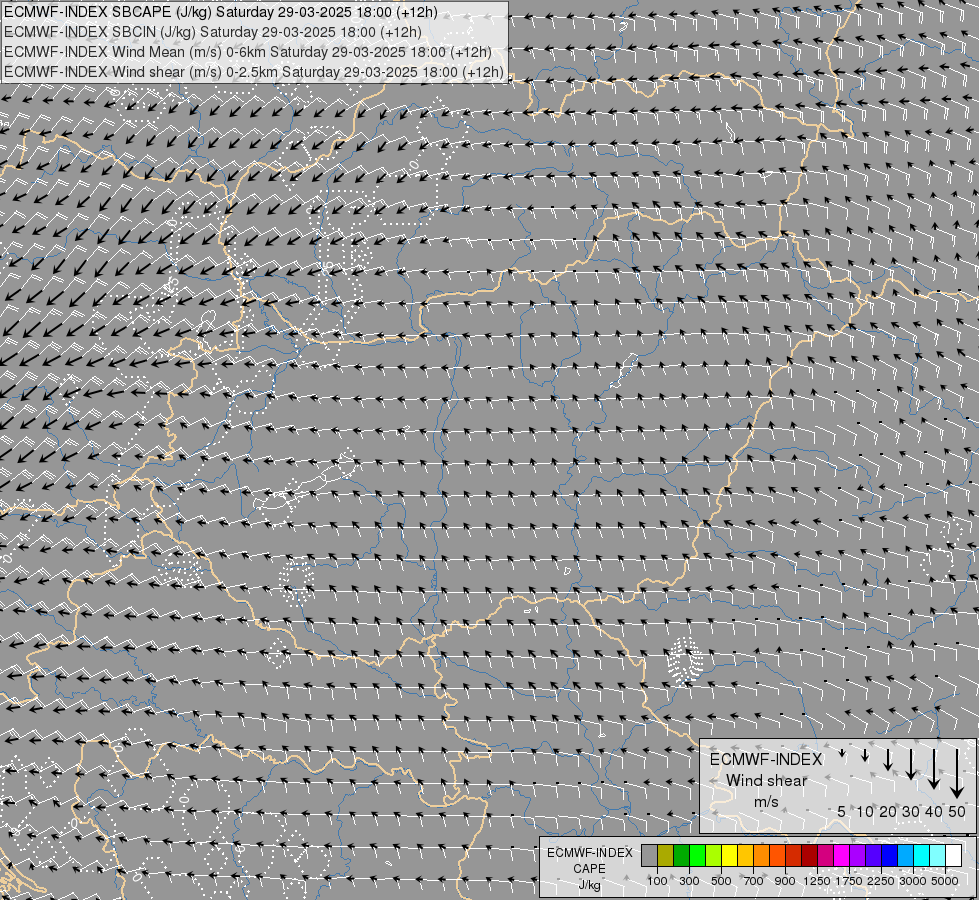Click the 20 m/s wind shear arrow

pyautogui.click(x=888, y=760)
